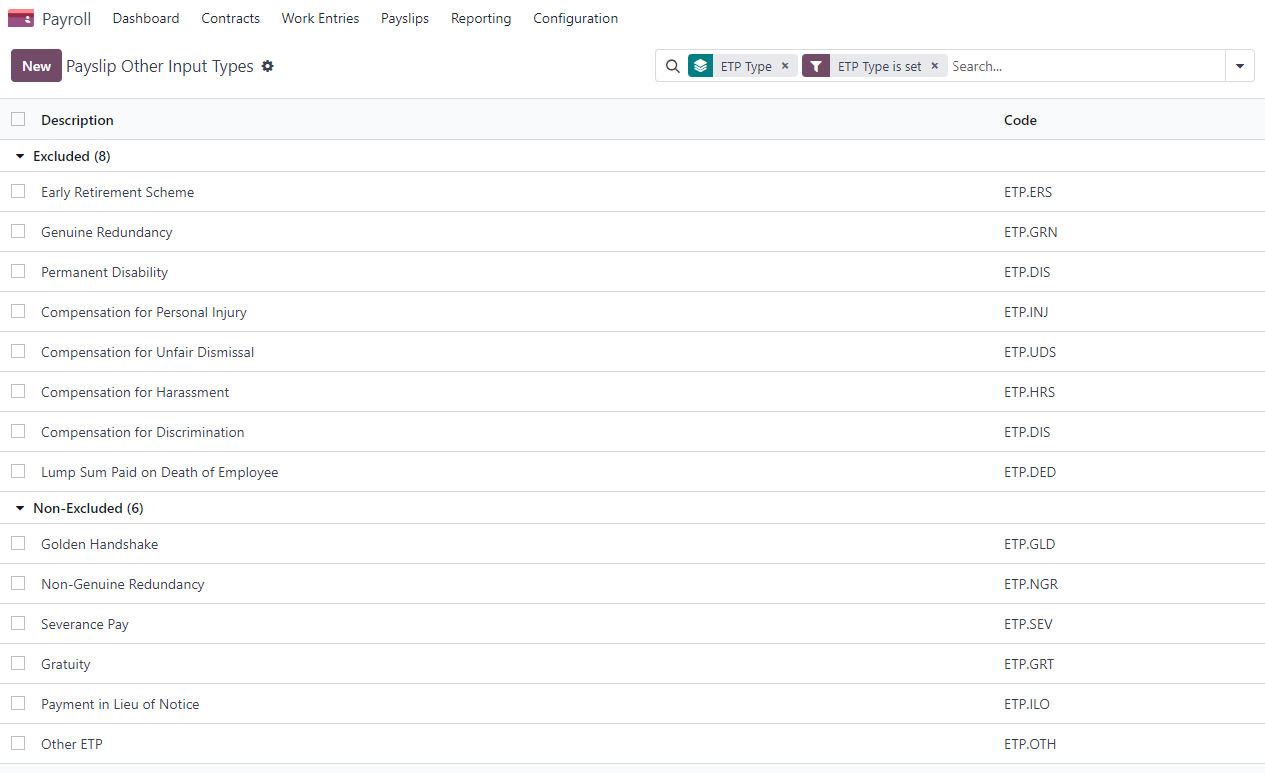Open the gear actions menu beside title
This screenshot has height=773, width=1265.
coord(267,66)
